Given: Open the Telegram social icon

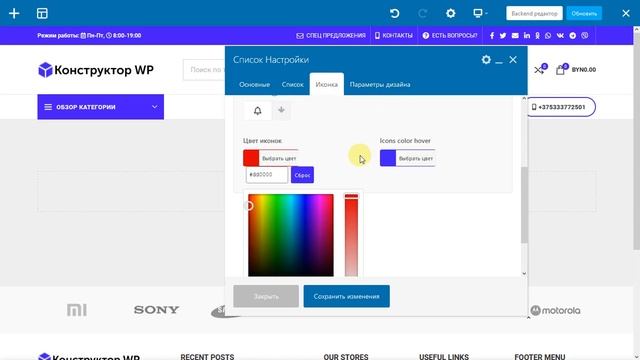Looking at the screenshot, I should coord(573,36).
